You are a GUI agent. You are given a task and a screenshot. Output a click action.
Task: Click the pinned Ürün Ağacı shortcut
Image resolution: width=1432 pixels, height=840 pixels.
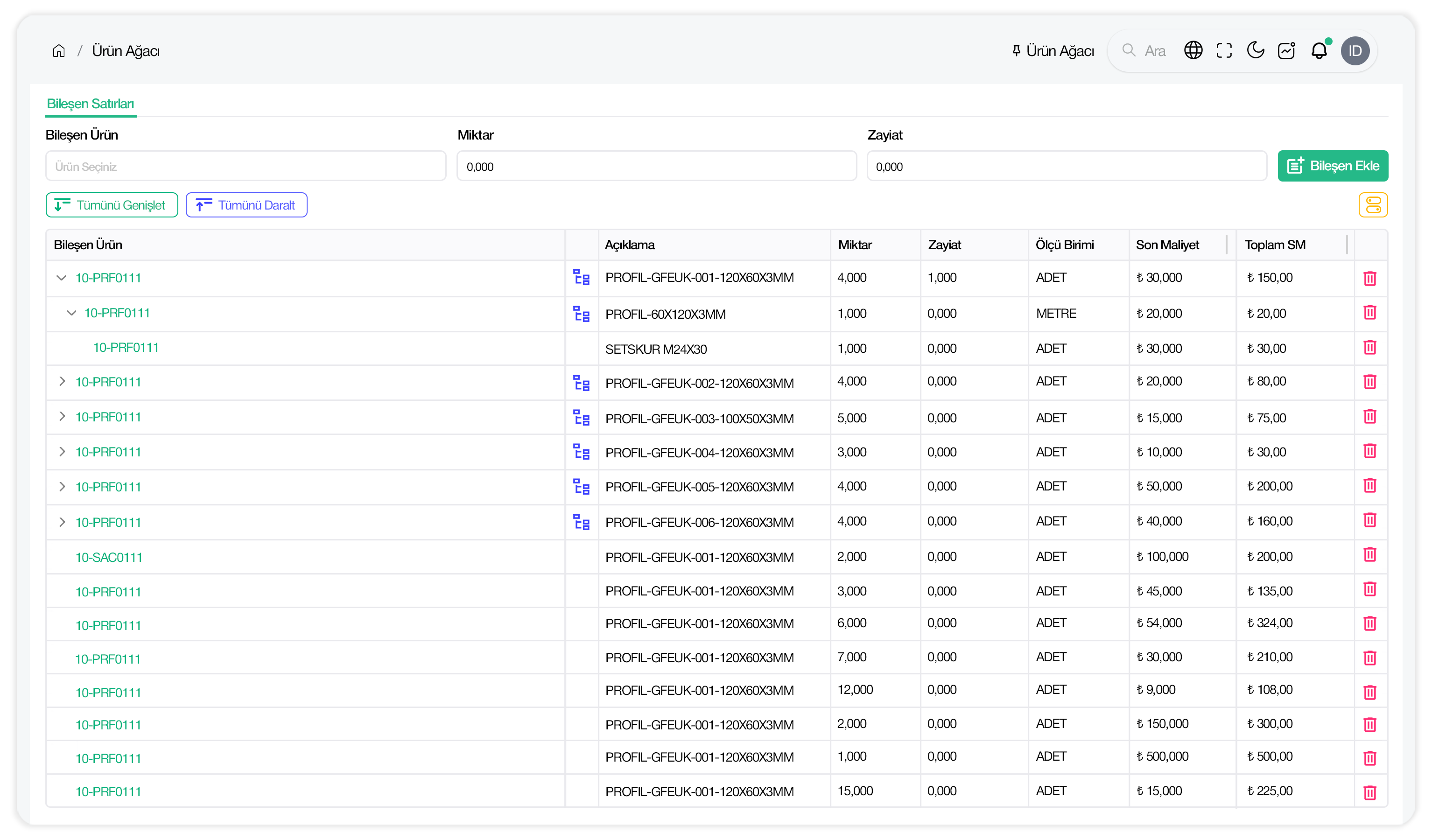[x=1053, y=51]
